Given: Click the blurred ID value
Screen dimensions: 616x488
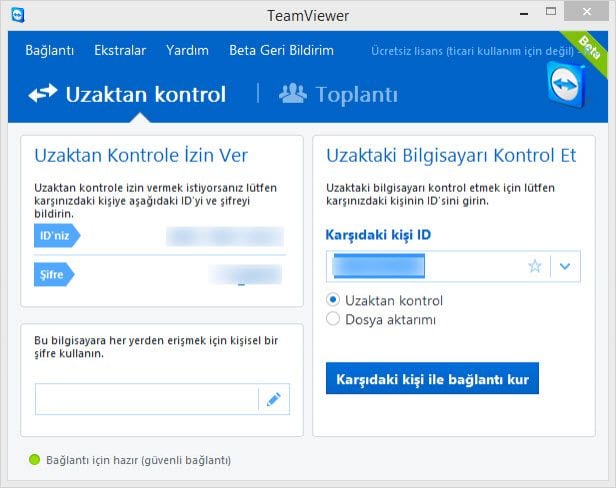Looking at the screenshot, I should pyautogui.click(x=225, y=236).
